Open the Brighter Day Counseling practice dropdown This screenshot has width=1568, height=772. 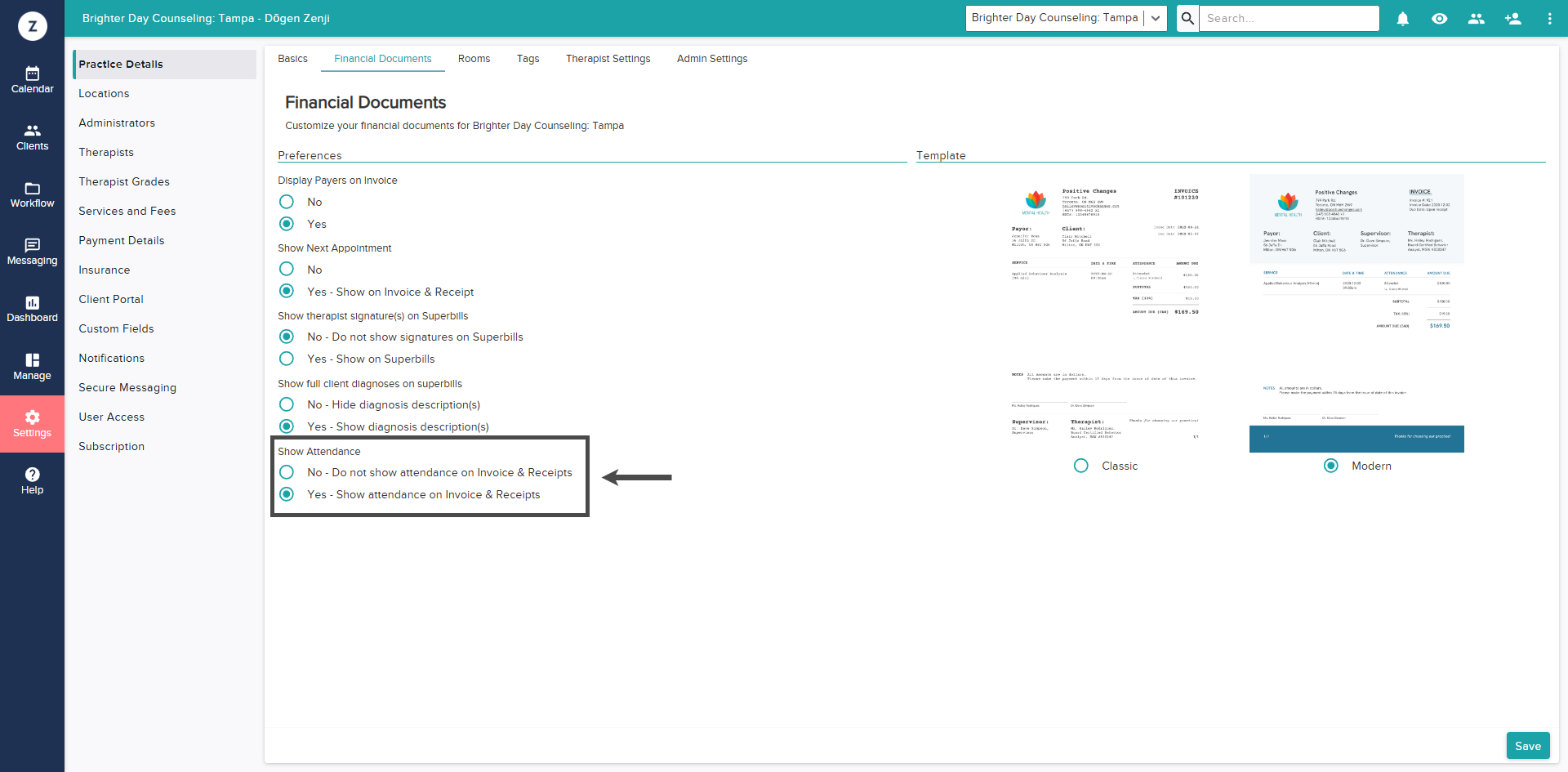pyautogui.click(x=1066, y=18)
